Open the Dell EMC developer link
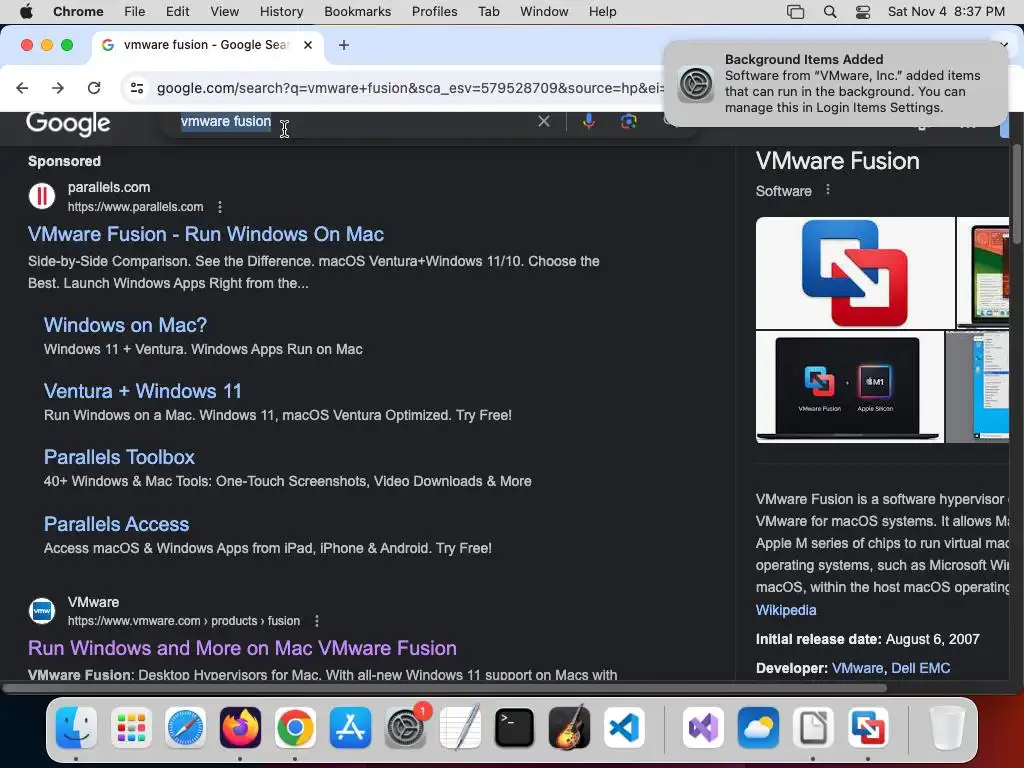 pos(920,668)
